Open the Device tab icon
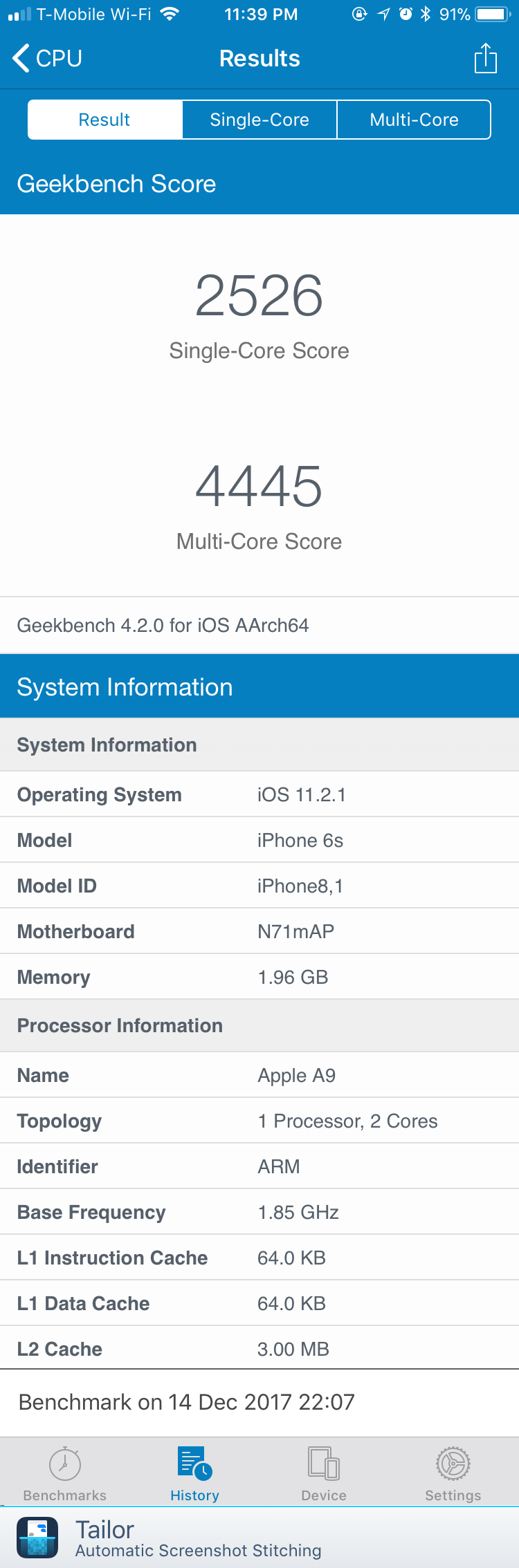Image resolution: width=519 pixels, height=1568 pixels. pos(324,1463)
